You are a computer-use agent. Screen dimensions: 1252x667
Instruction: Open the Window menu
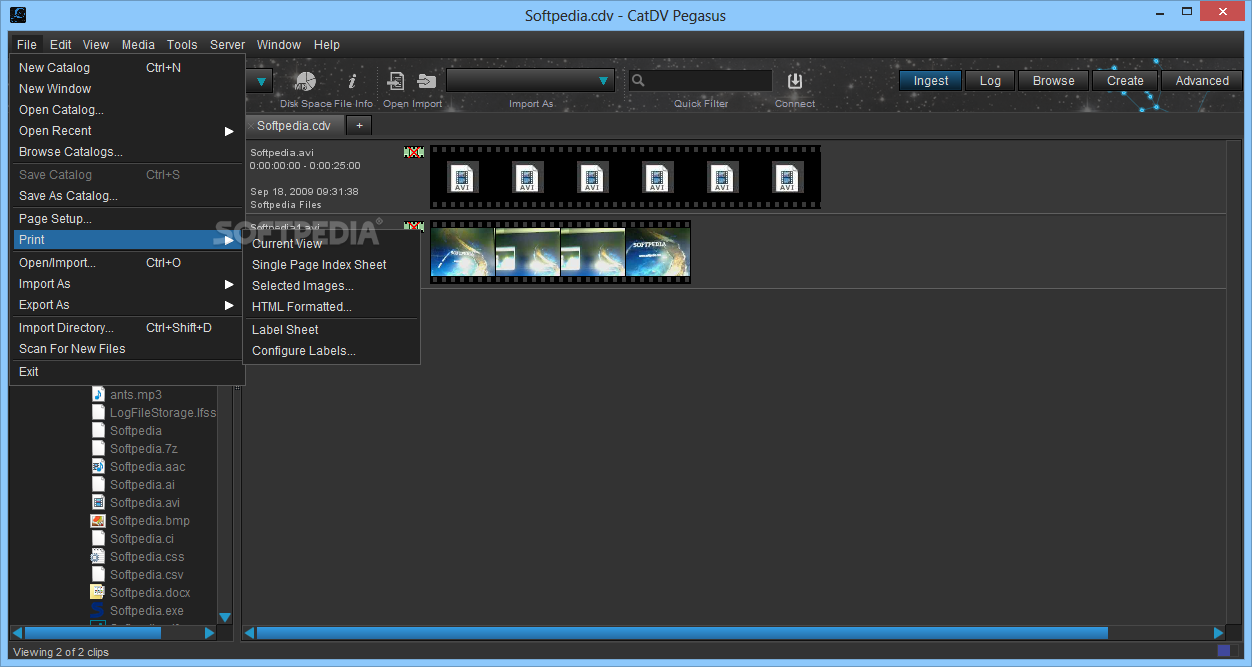279,45
